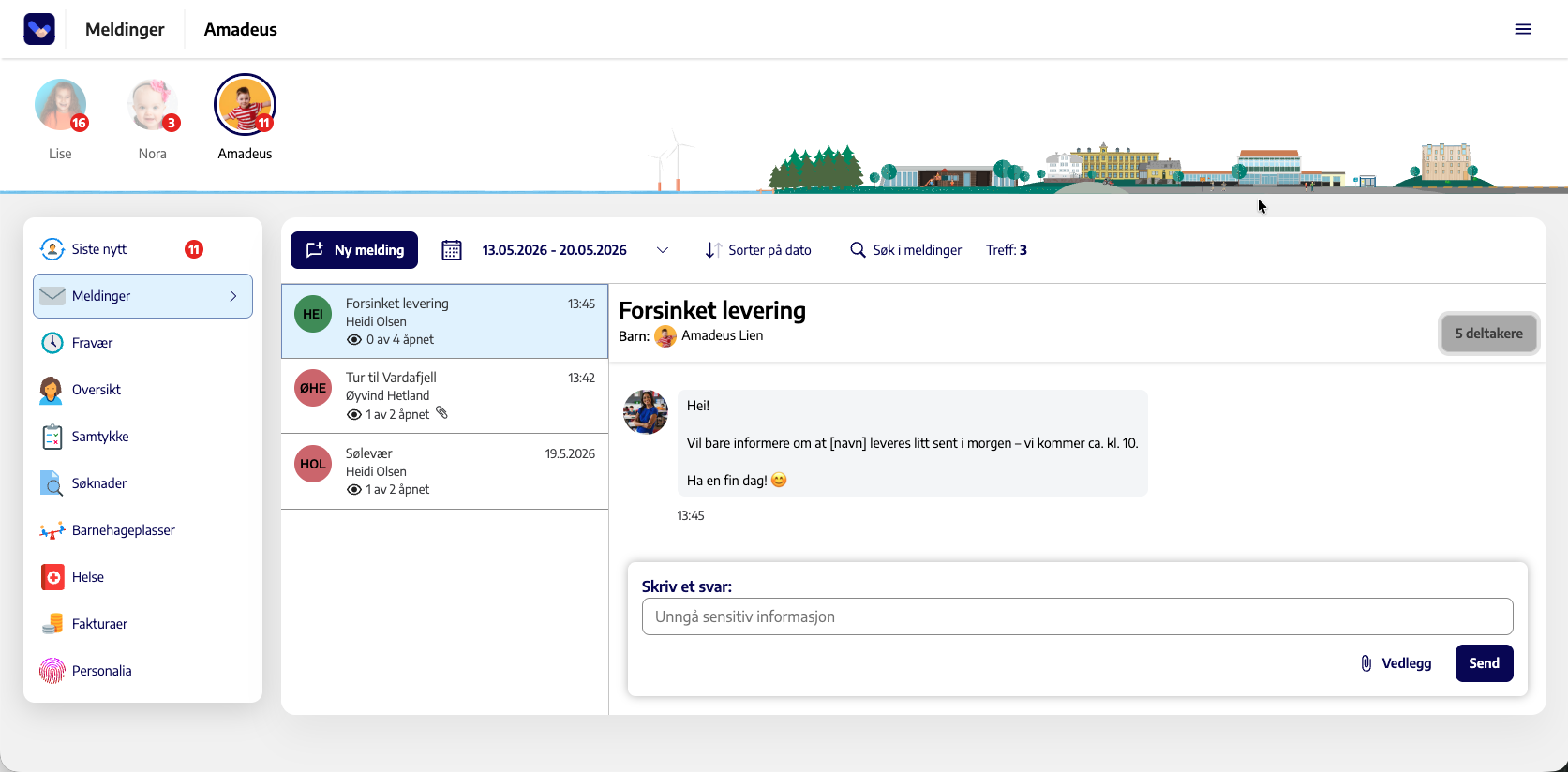The width and height of the screenshot is (1568, 772).
Task: Open Siste nytt in the sidebar
Action: [x=142, y=249]
